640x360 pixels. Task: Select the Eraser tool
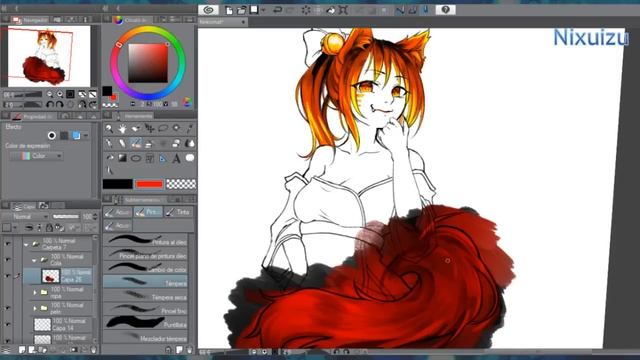click(176, 143)
